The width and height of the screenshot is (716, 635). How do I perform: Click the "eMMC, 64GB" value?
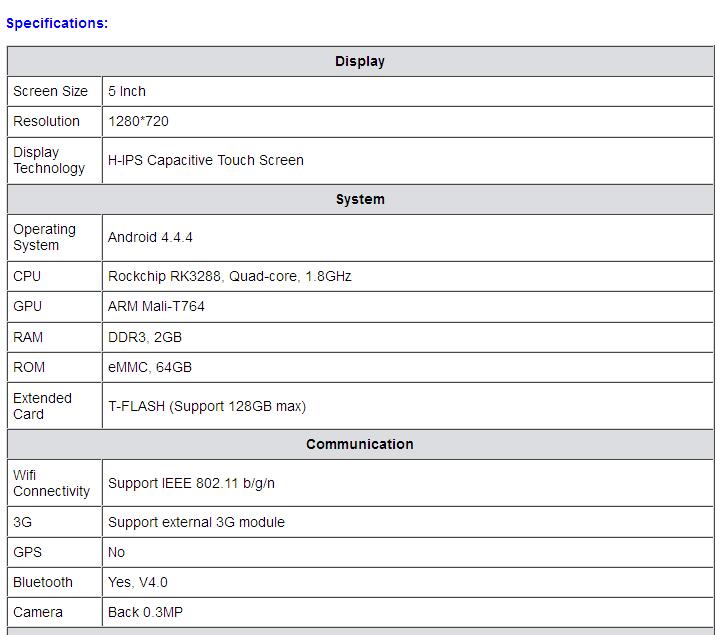(x=150, y=367)
